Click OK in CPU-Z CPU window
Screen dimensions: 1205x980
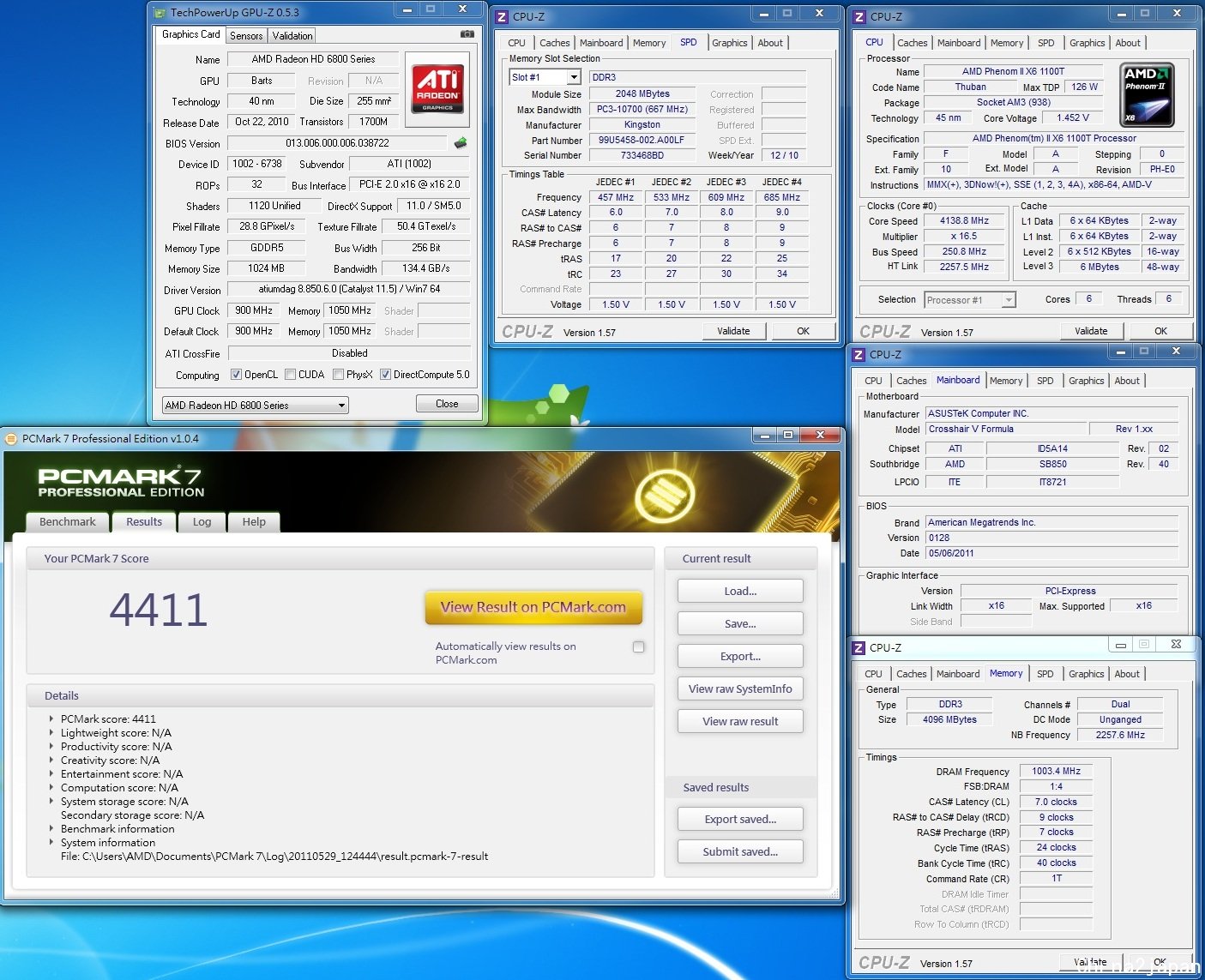point(1160,330)
